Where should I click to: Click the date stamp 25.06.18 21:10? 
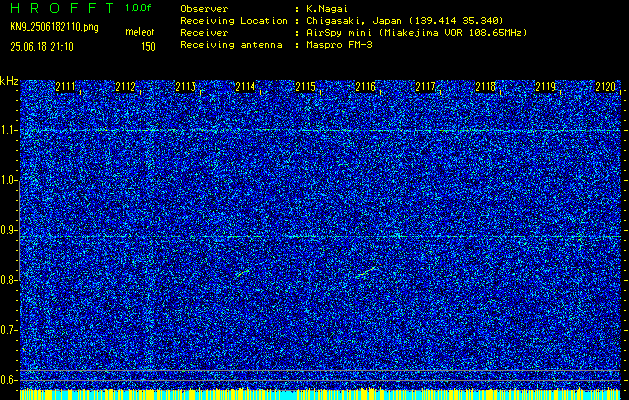tap(42, 47)
